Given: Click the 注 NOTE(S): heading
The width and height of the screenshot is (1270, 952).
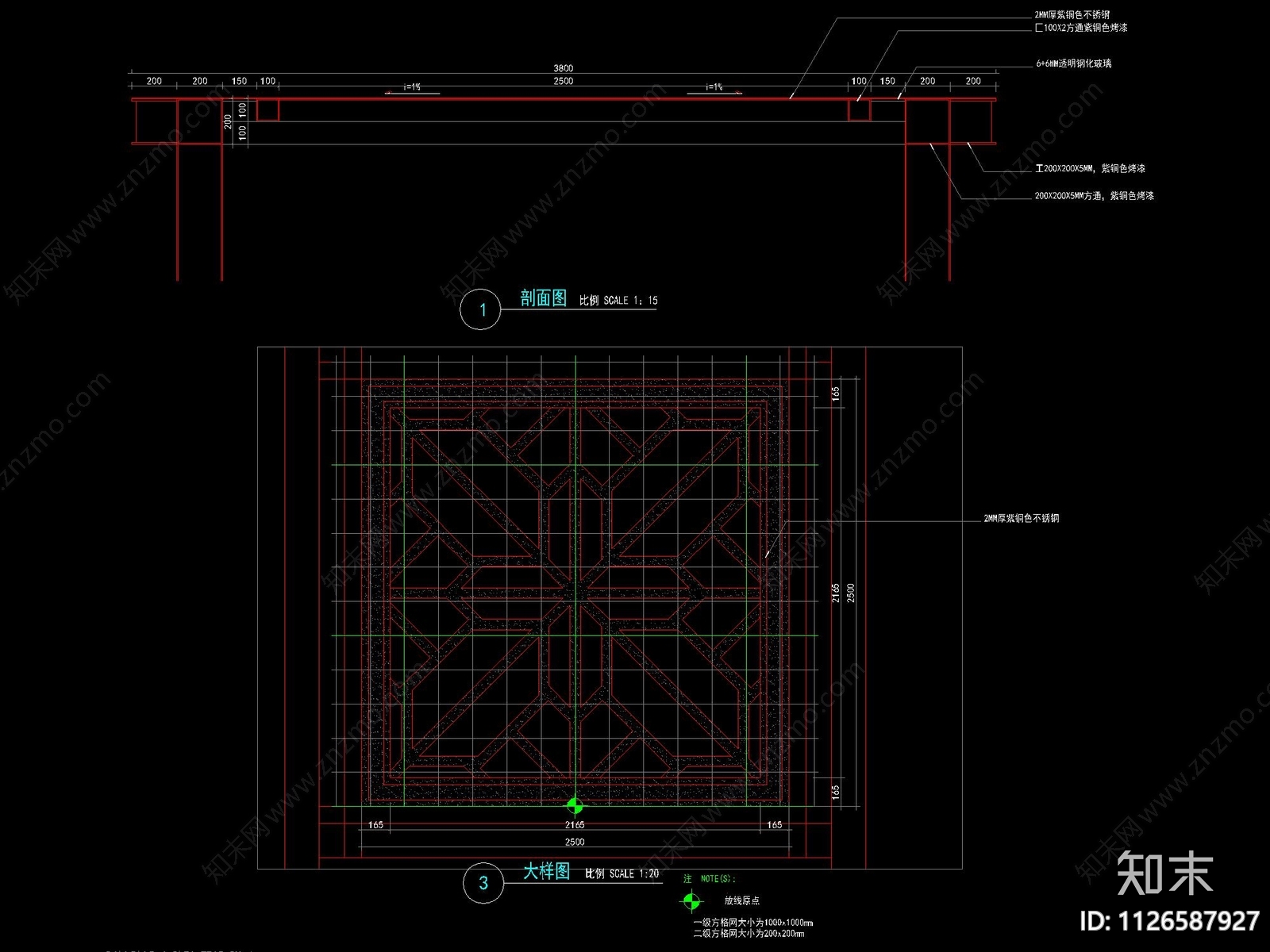Looking at the screenshot, I should point(710,879).
